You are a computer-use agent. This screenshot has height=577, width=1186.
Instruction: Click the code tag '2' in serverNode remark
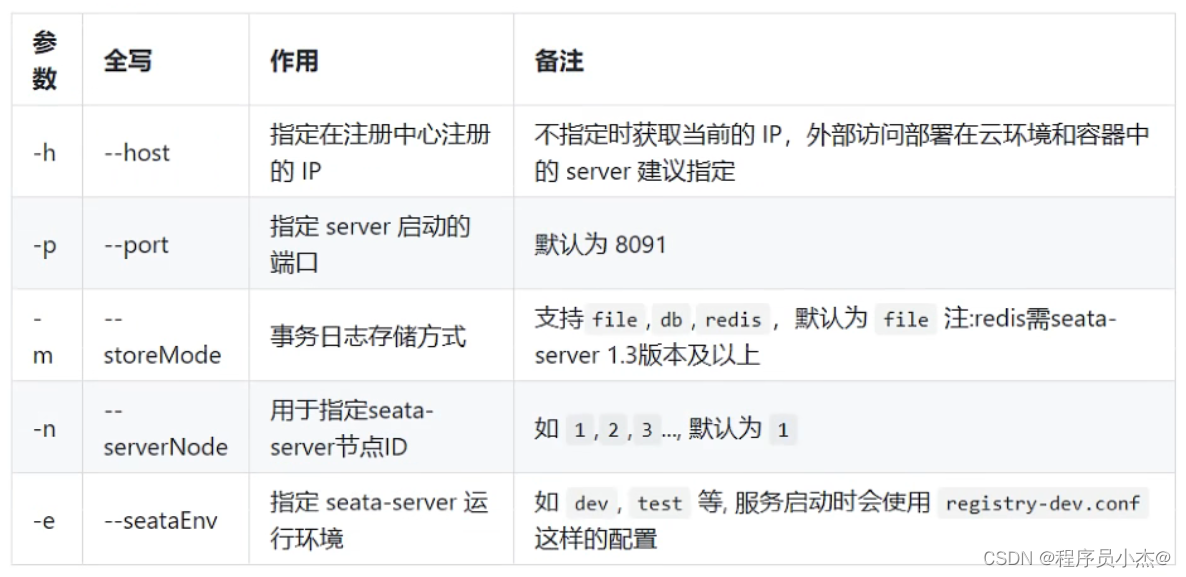(x=613, y=430)
